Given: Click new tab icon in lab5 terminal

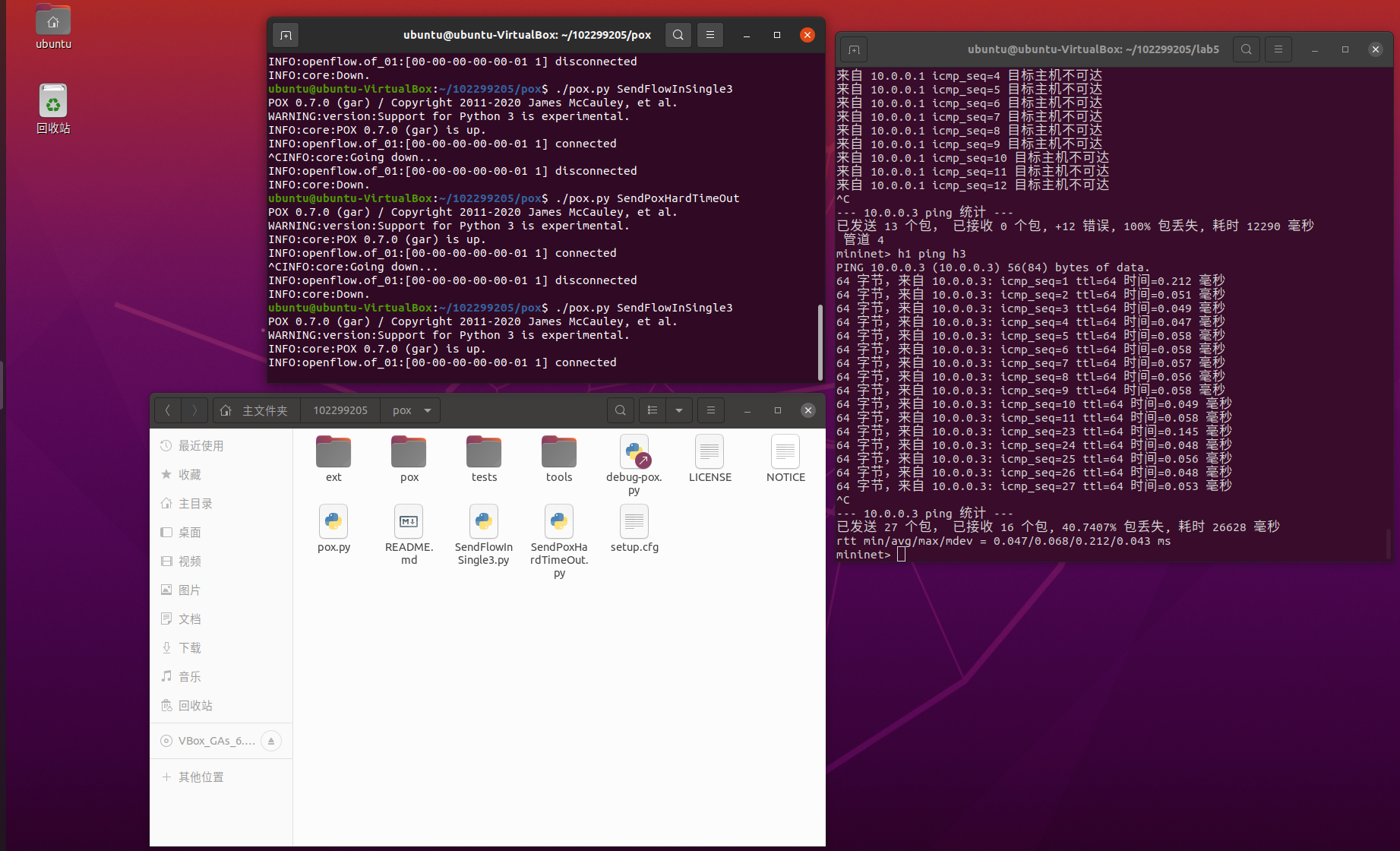Looking at the screenshot, I should tap(854, 49).
